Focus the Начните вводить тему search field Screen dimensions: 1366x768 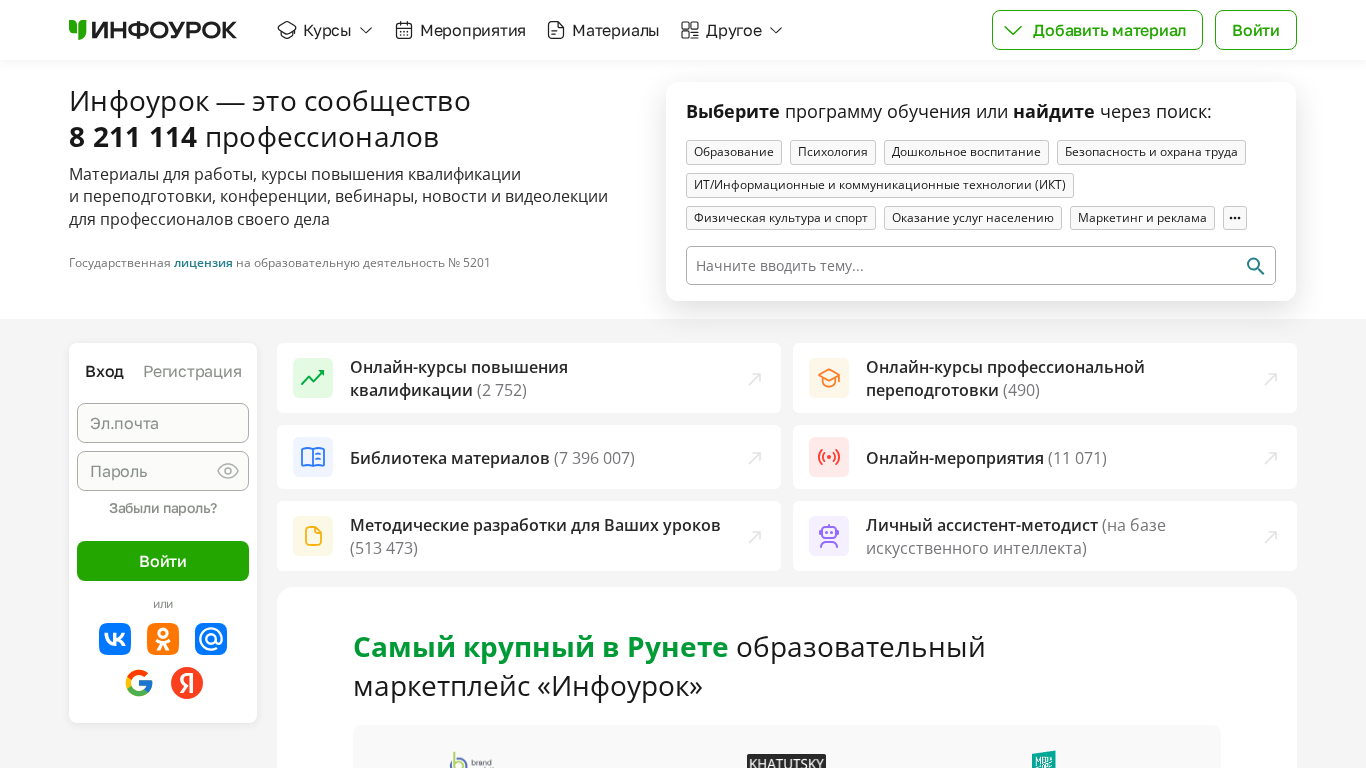[x=981, y=266]
